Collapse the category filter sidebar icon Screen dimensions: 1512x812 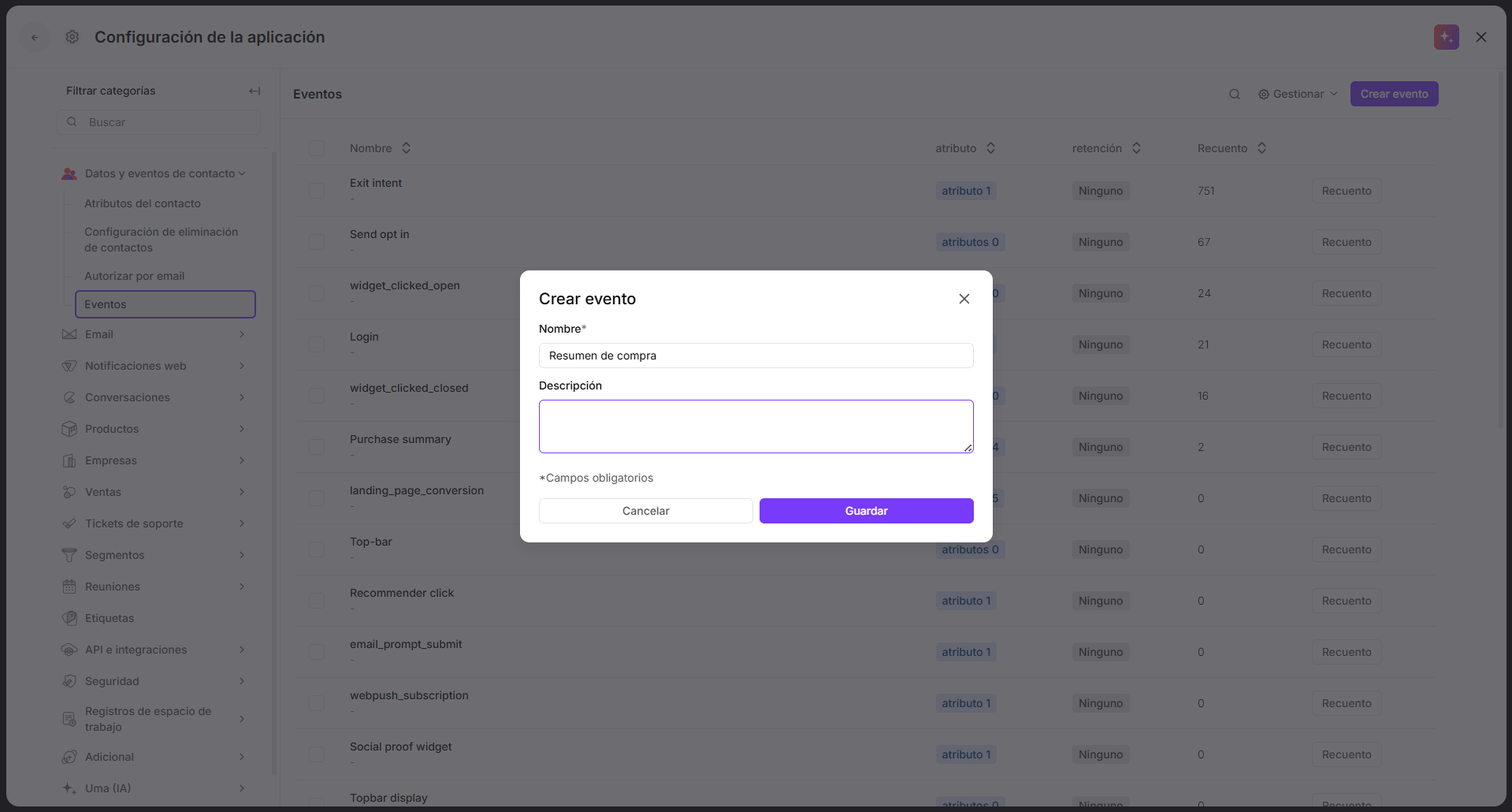pyautogui.click(x=254, y=91)
